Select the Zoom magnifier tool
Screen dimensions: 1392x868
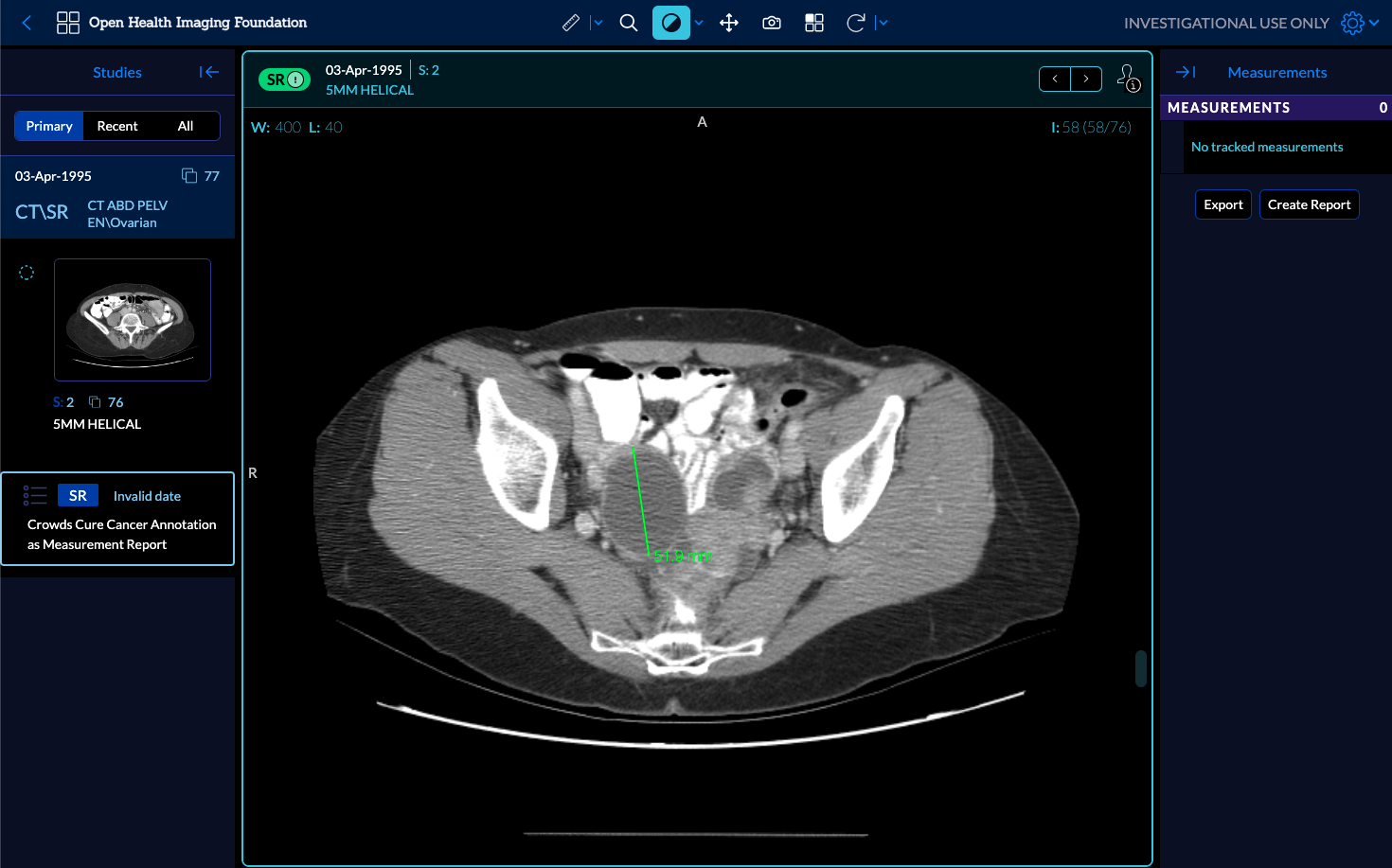tap(628, 23)
